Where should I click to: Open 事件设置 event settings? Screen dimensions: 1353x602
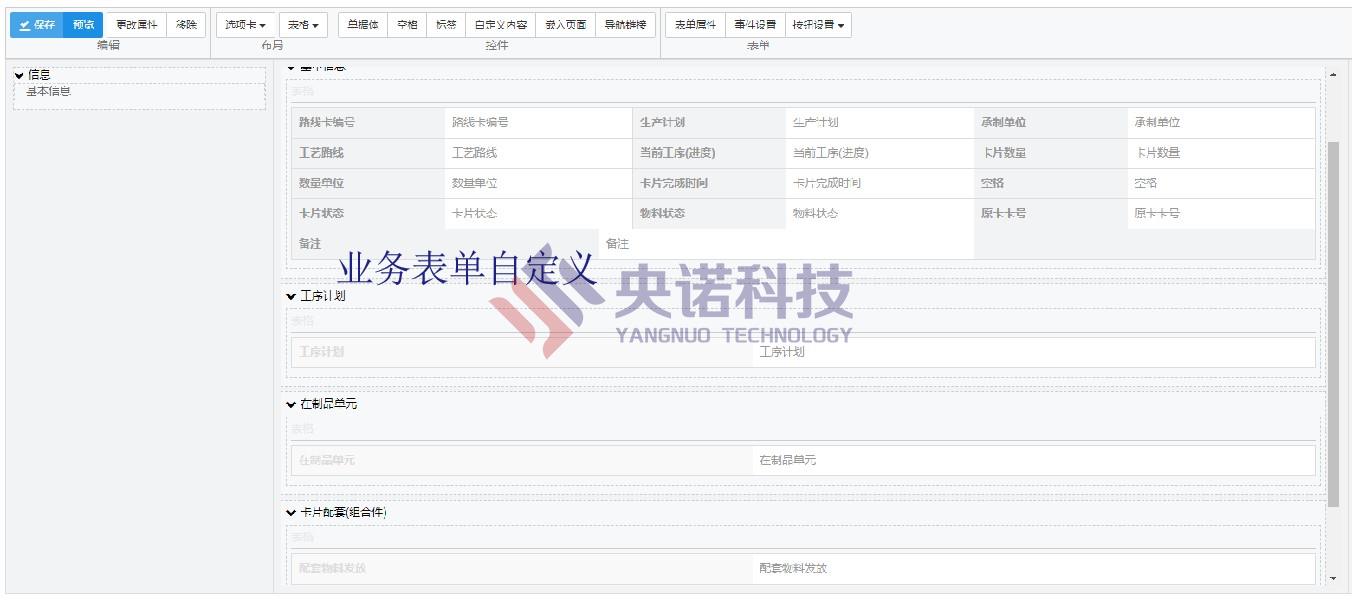pos(755,25)
